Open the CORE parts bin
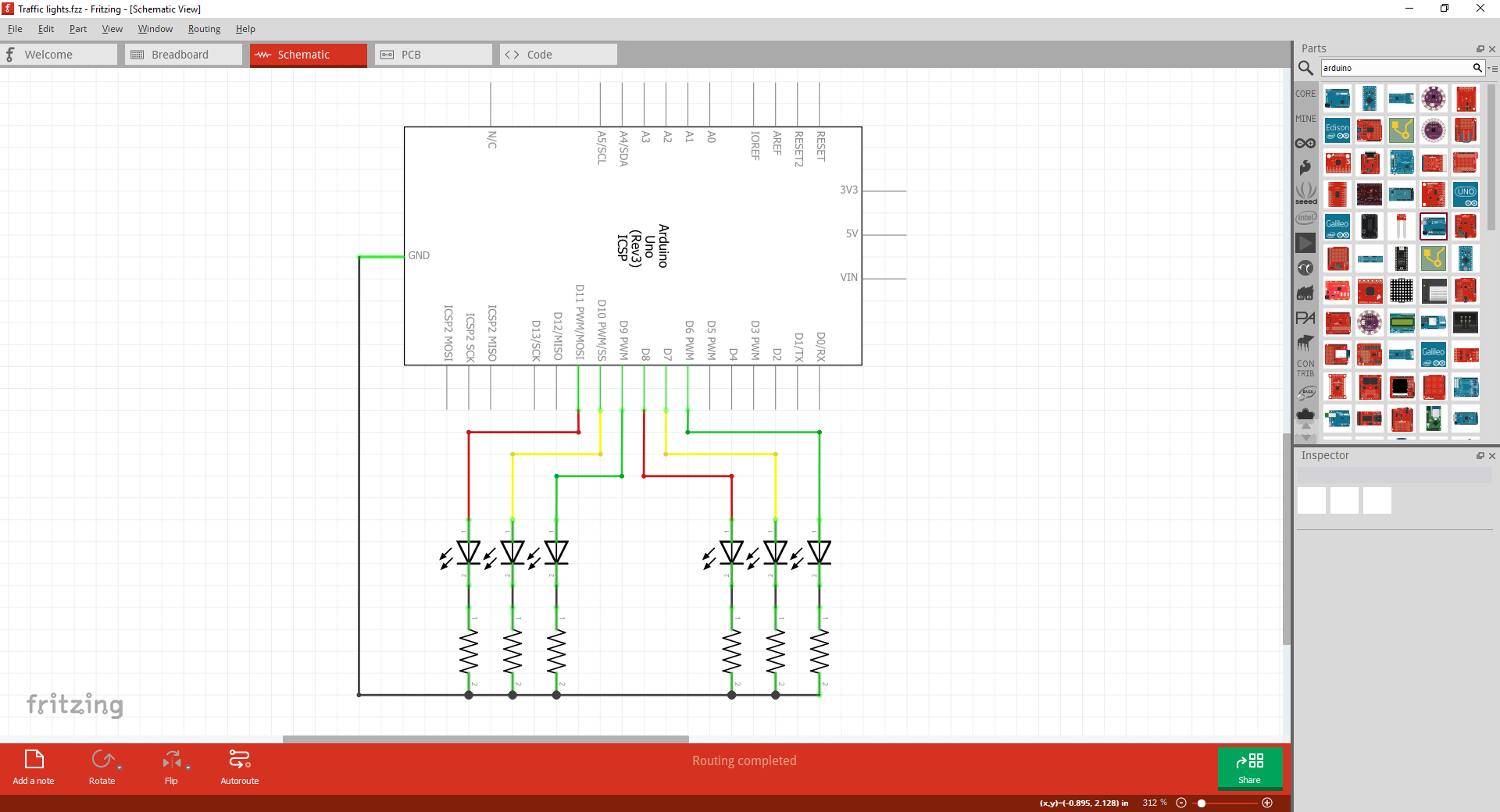 click(1305, 93)
